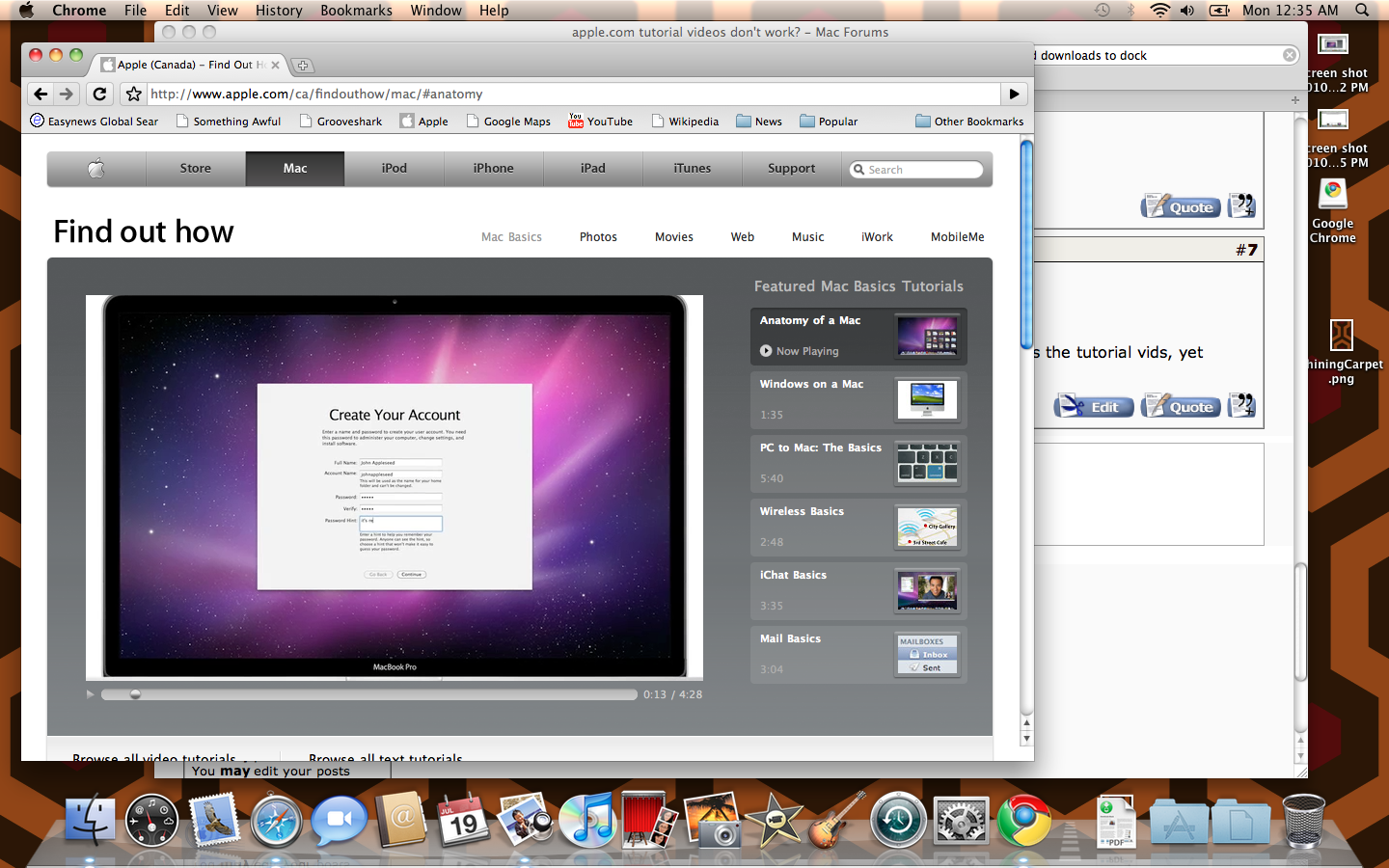The image size is (1389, 868).
Task: Expand the Popular bookmarks folder
Action: [x=829, y=122]
